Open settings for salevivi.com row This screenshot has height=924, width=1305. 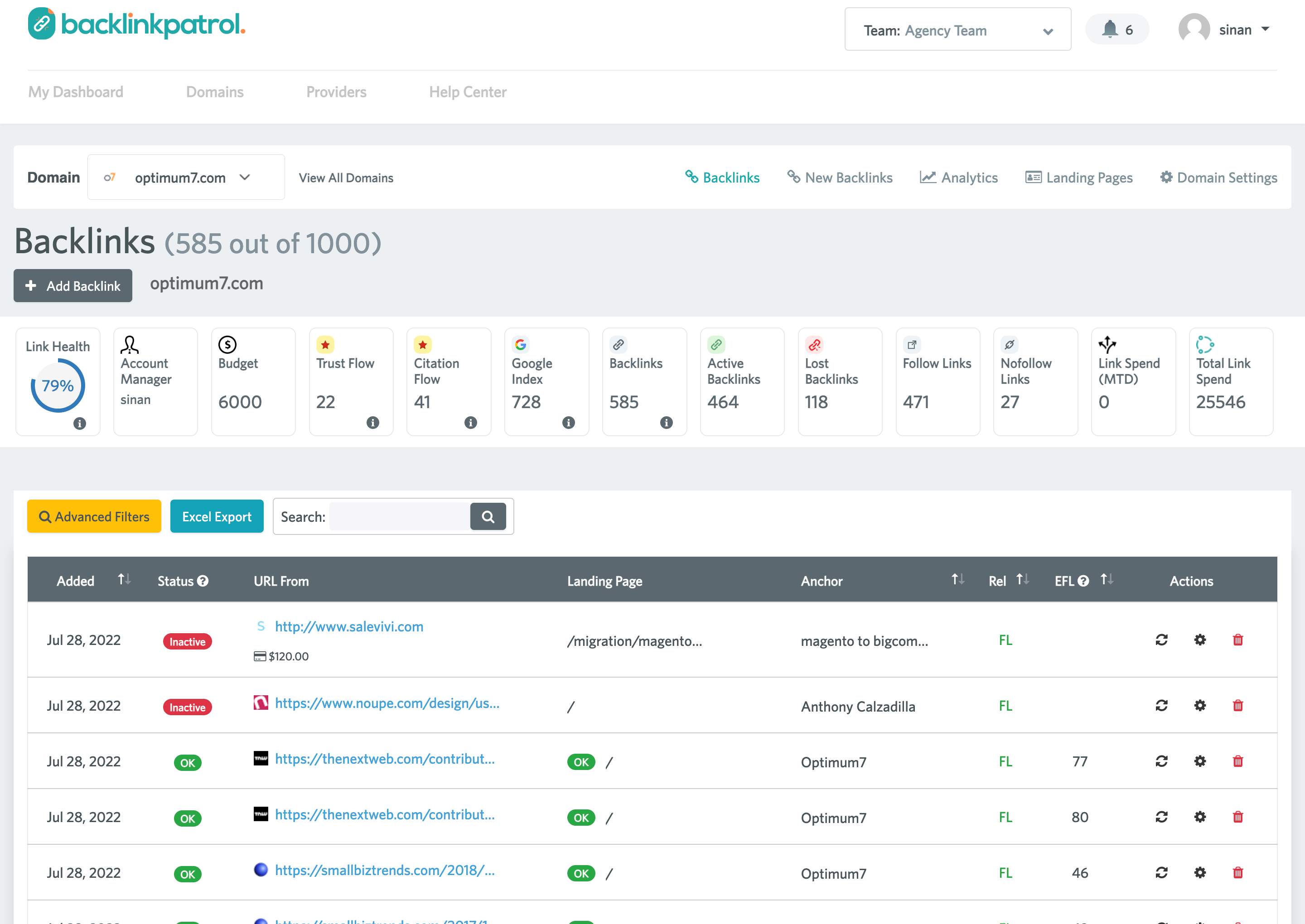point(1200,640)
